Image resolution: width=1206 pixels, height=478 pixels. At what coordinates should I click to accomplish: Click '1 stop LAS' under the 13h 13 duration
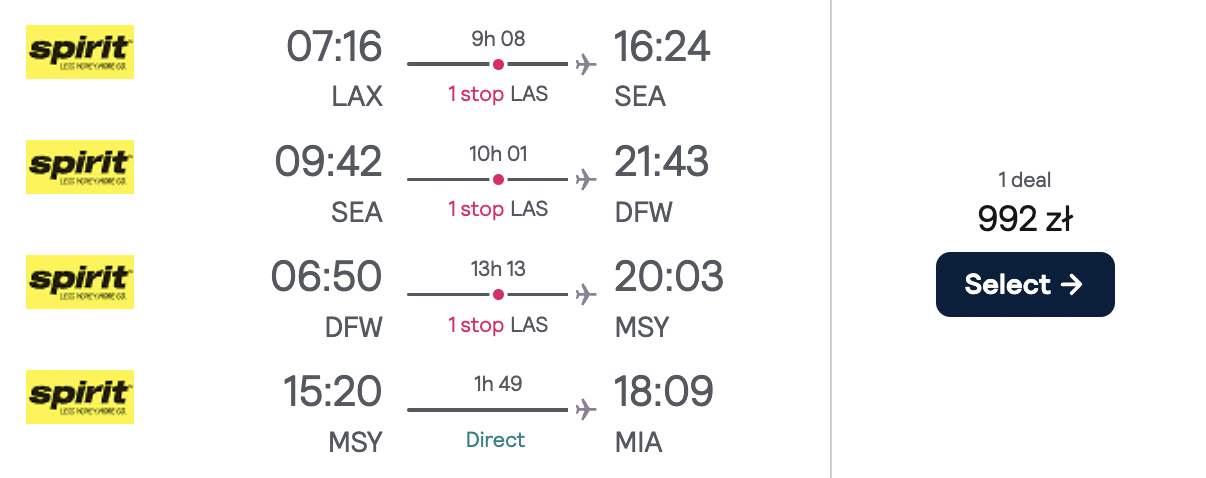pyautogui.click(x=498, y=325)
